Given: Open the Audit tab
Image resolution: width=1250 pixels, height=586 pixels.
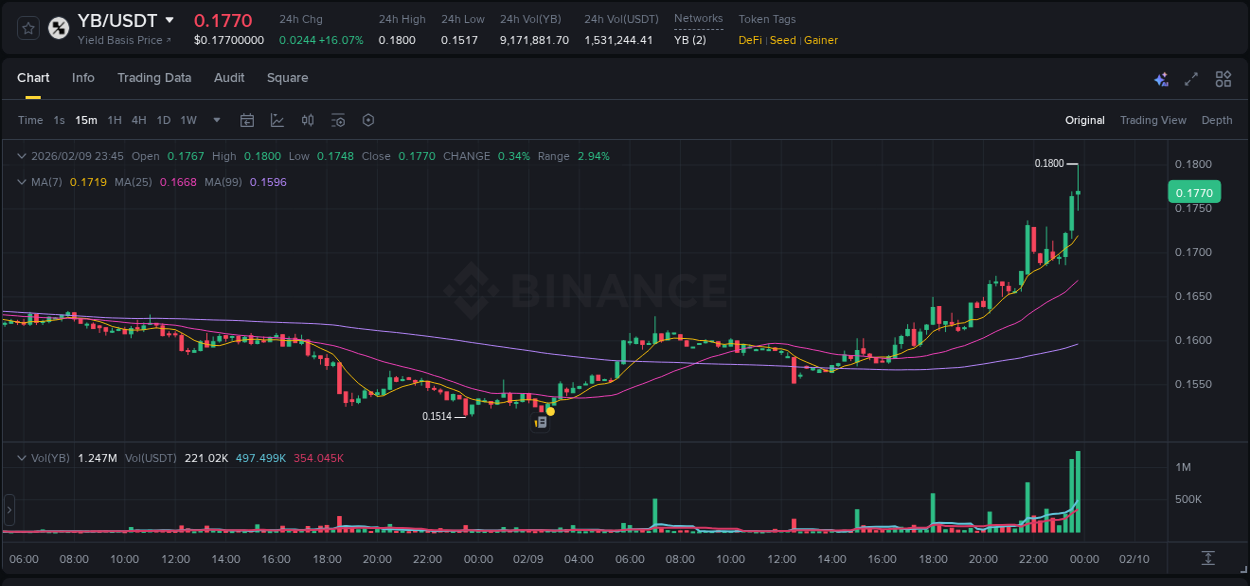Looking at the screenshot, I should (229, 78).
